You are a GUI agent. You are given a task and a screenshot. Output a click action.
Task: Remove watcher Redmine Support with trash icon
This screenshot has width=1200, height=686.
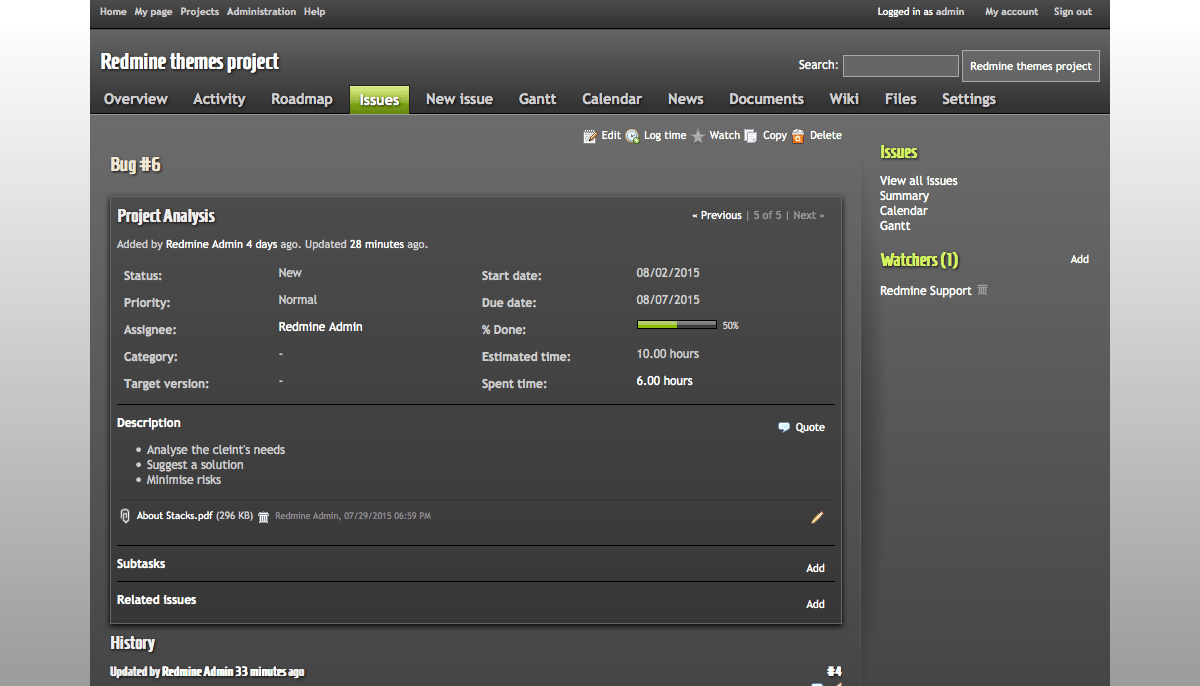point(982,290)
